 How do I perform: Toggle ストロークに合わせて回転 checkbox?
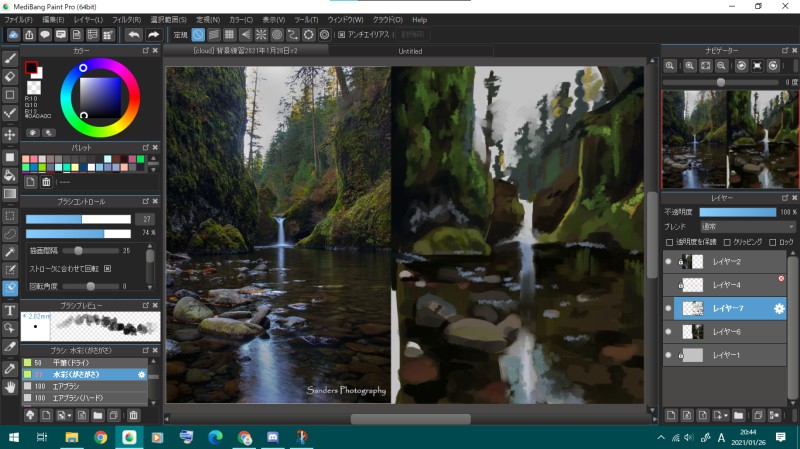click(x=108, y=268)
